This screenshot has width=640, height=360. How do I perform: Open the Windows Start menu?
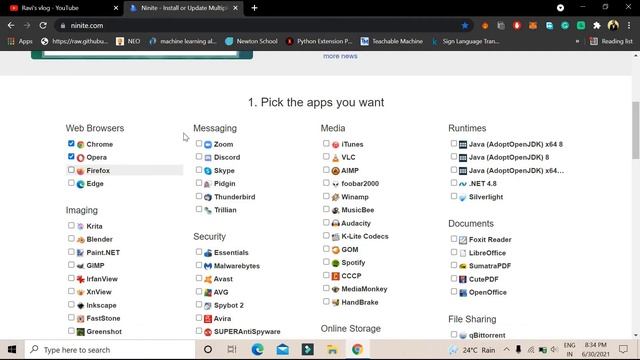(12, 349)
